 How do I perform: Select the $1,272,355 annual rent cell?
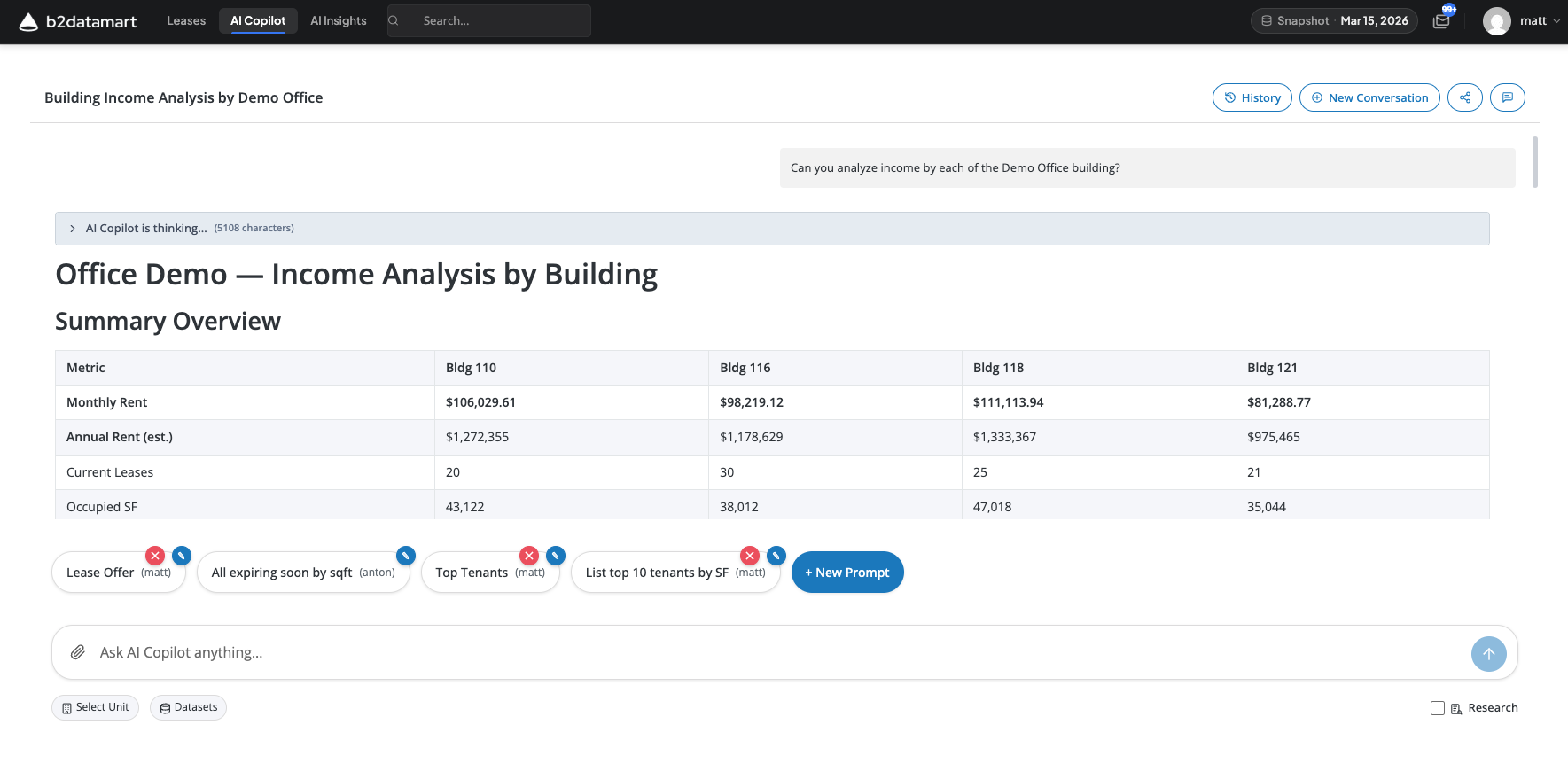click(x=572, y=437)
